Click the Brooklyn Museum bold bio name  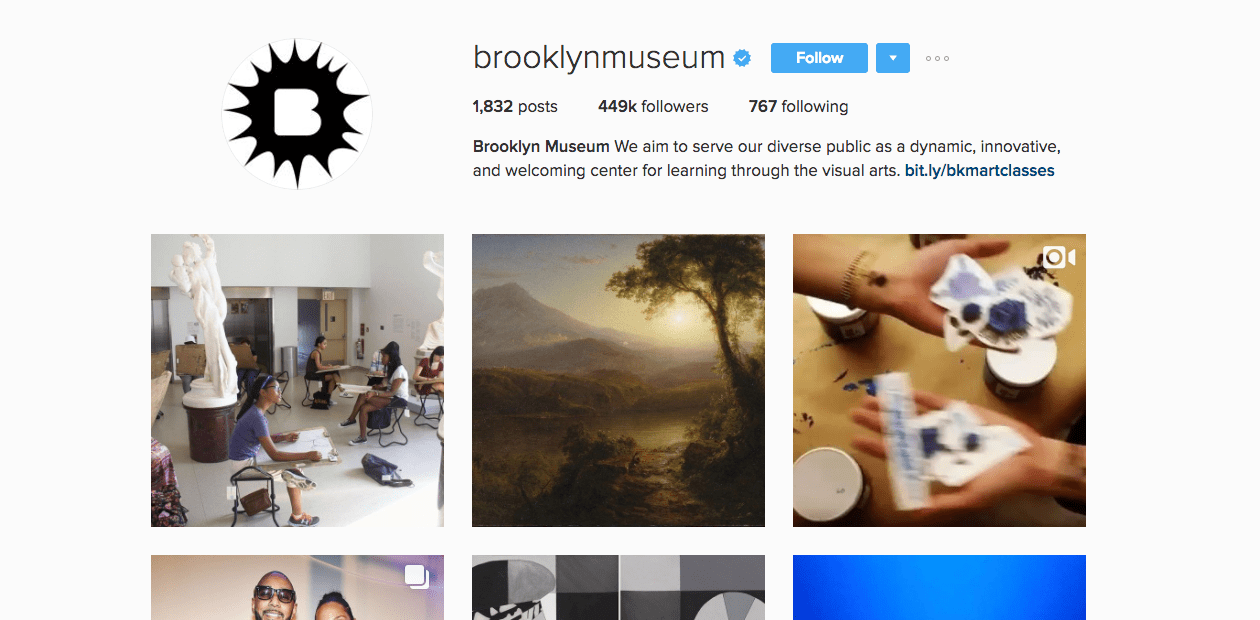pos(541,146)
